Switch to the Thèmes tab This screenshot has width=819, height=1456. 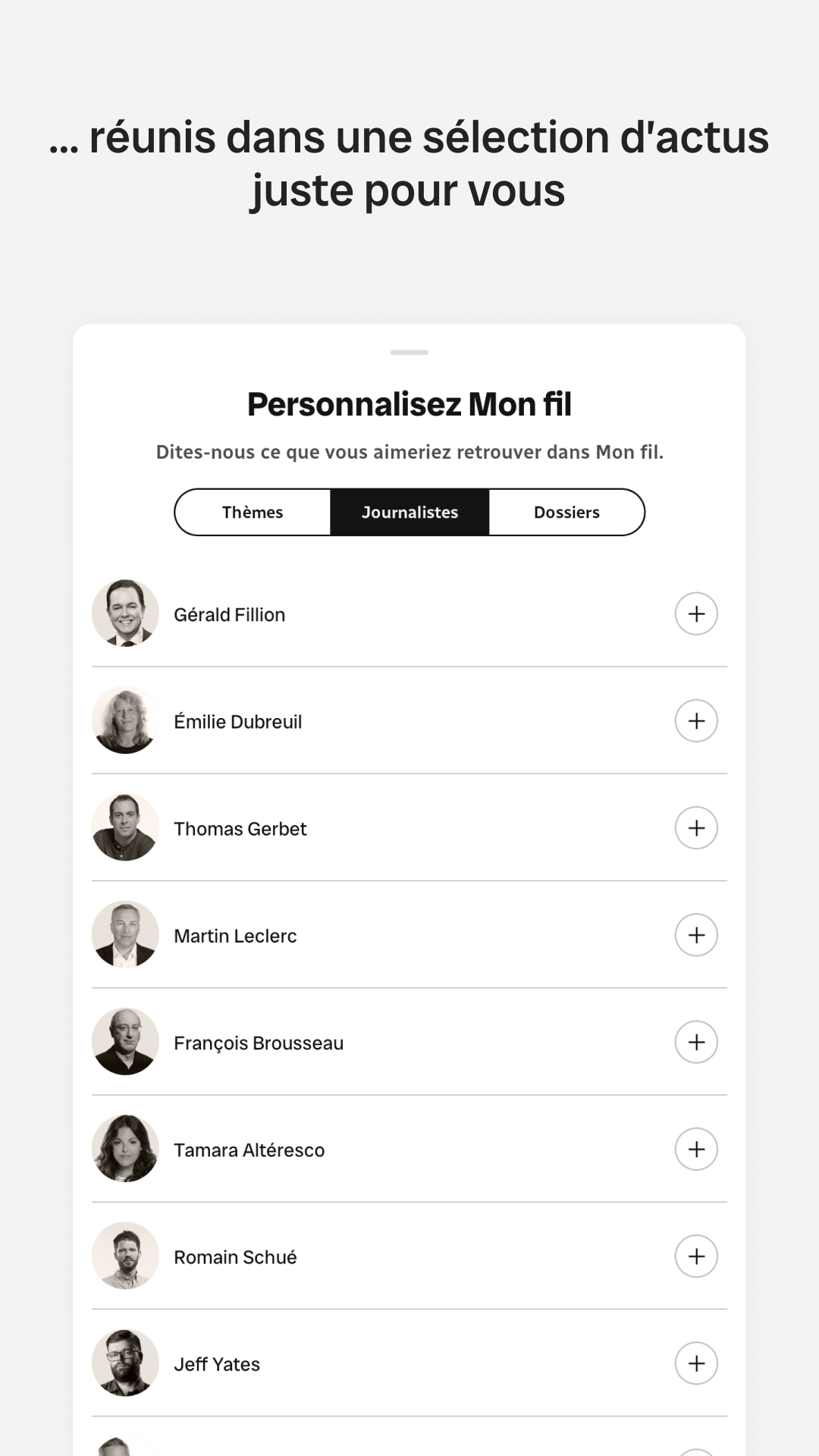pyautogui.click(x=253, y=513)
